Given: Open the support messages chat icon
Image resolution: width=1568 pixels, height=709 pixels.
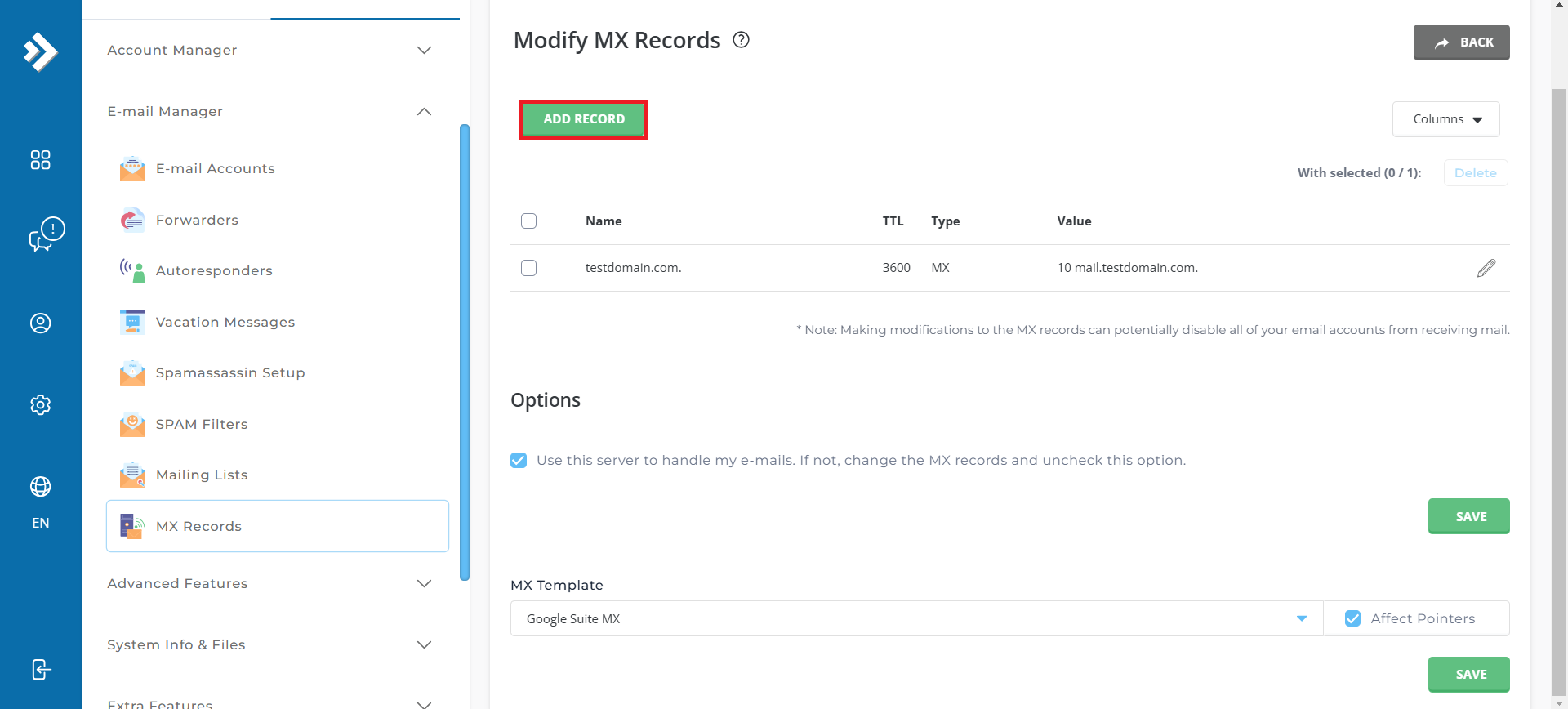Looking at the screenshot, I should (x=46, y=234).
